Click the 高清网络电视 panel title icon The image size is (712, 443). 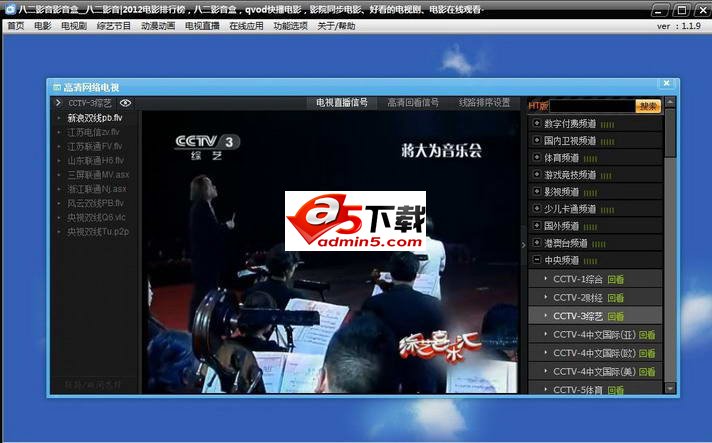(x=57, y=87)
